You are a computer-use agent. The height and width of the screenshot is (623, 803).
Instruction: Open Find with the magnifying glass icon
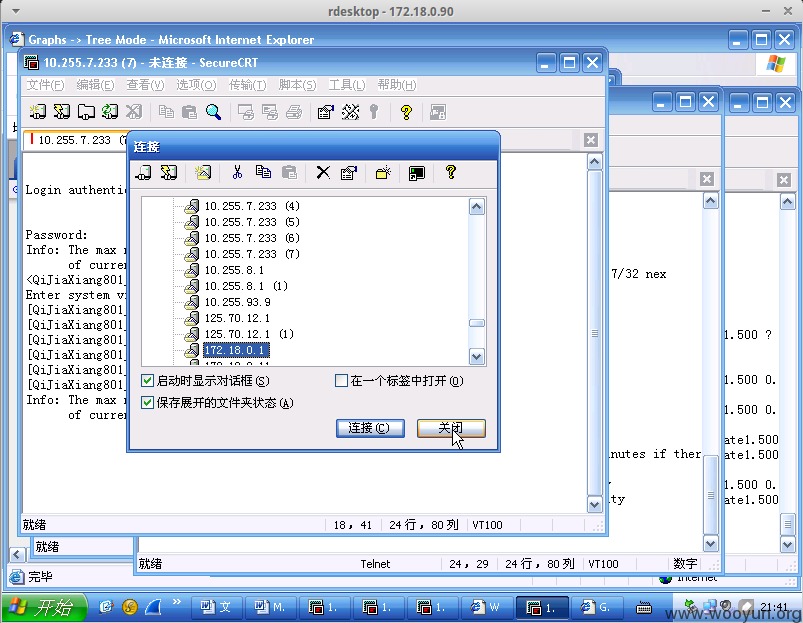[x=213, y=112]
